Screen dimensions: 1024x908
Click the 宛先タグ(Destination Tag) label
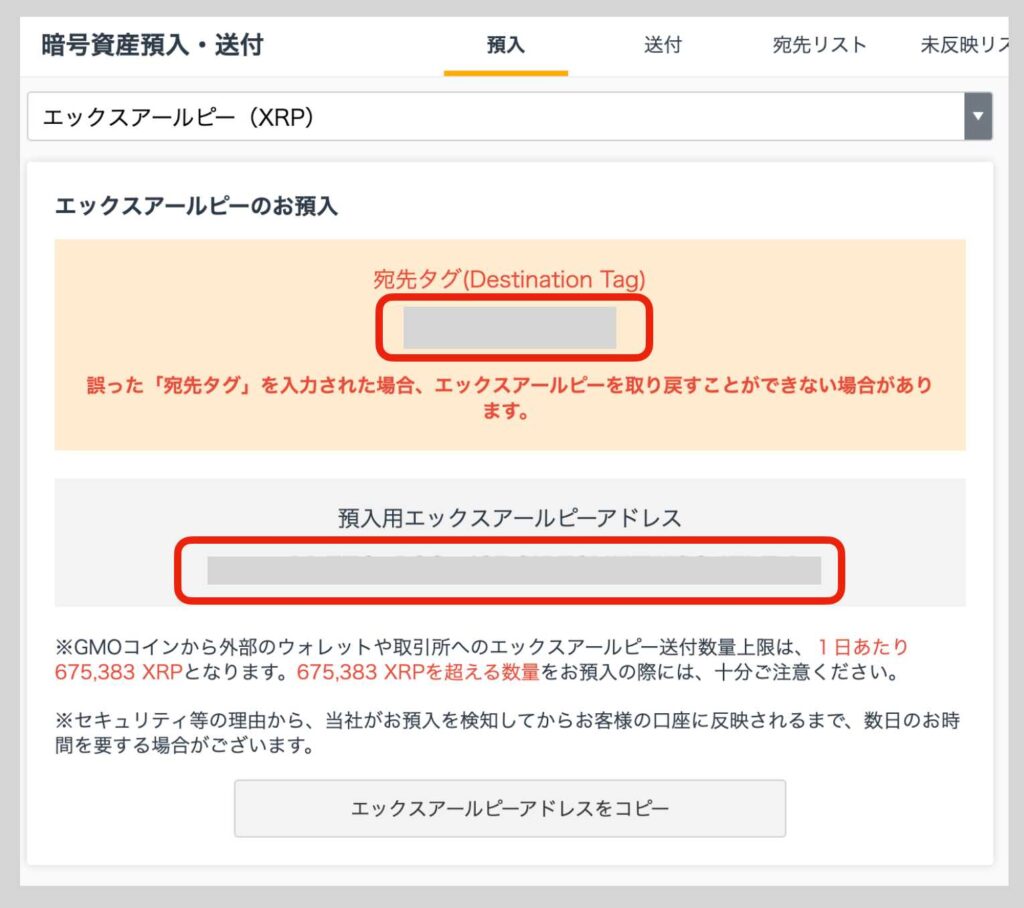click(x=509, y=279)
